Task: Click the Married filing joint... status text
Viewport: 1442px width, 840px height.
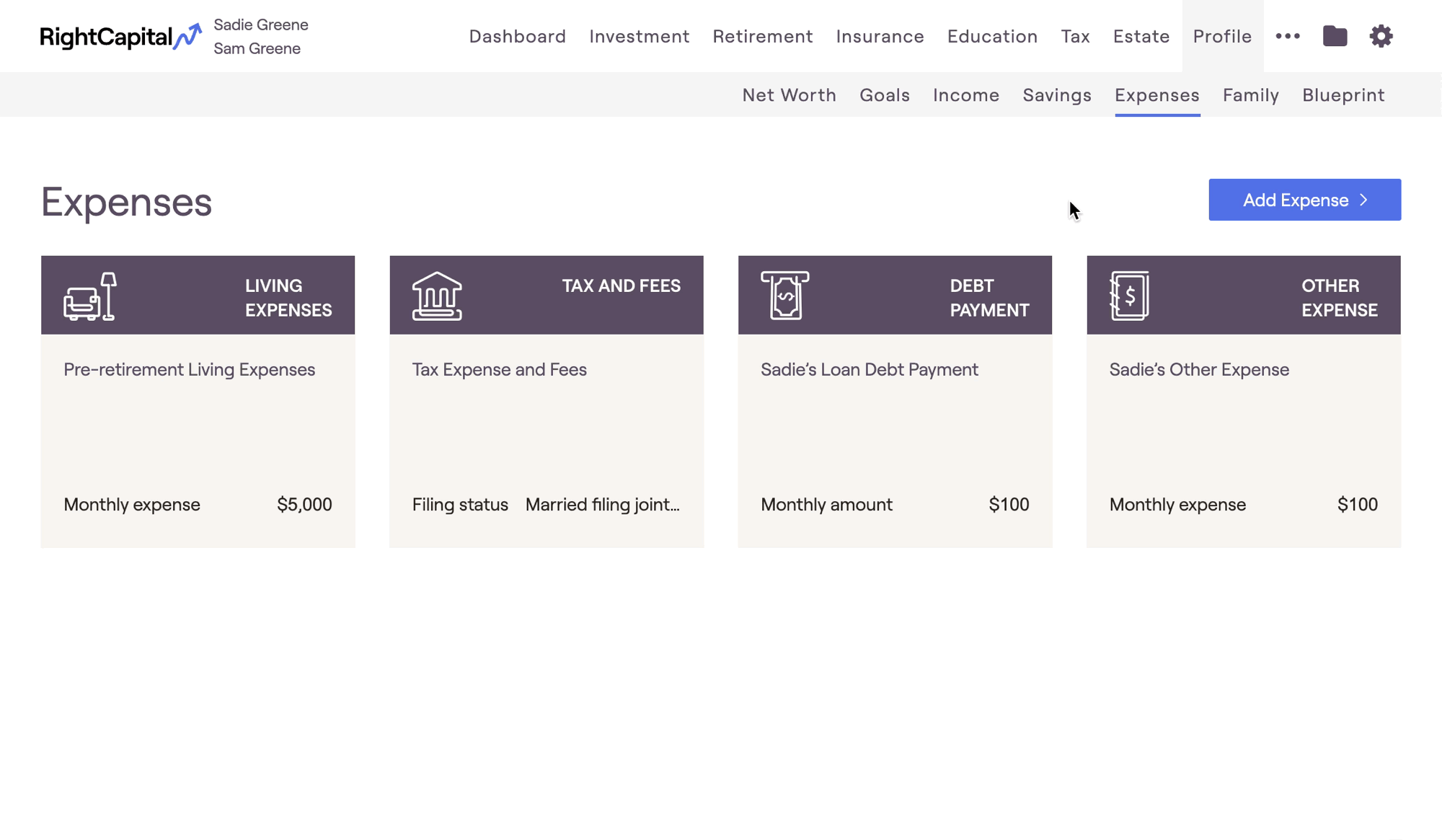Action: click(x=603, y=504)
